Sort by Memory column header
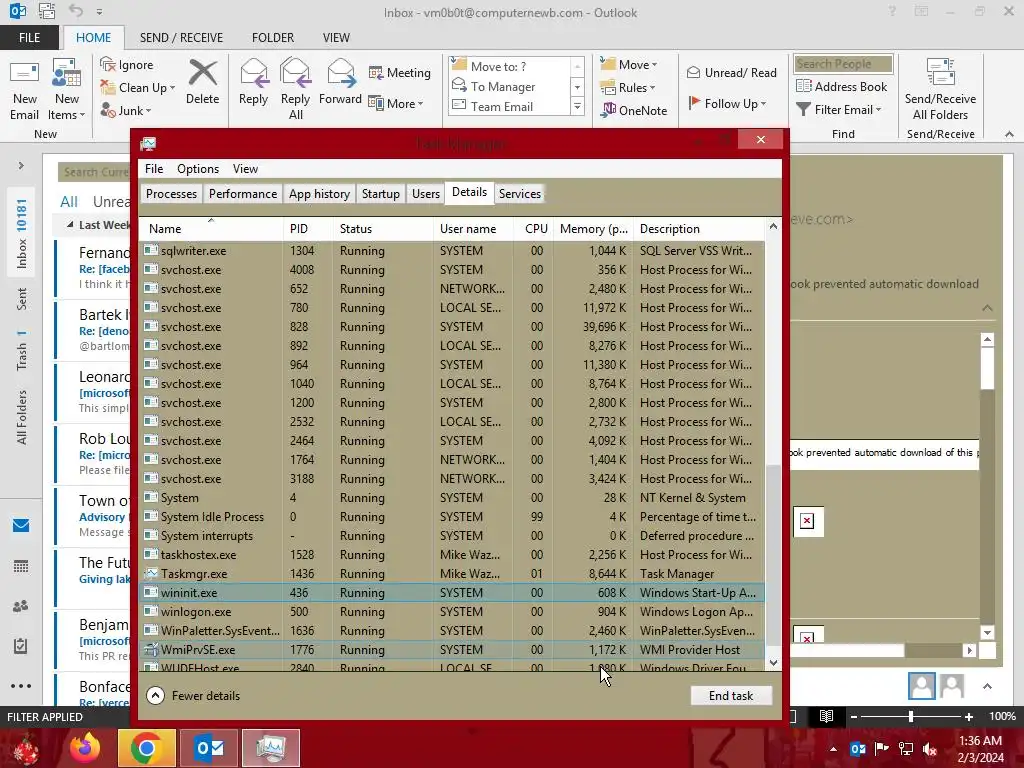1024x768 pixels. [593, 229]
